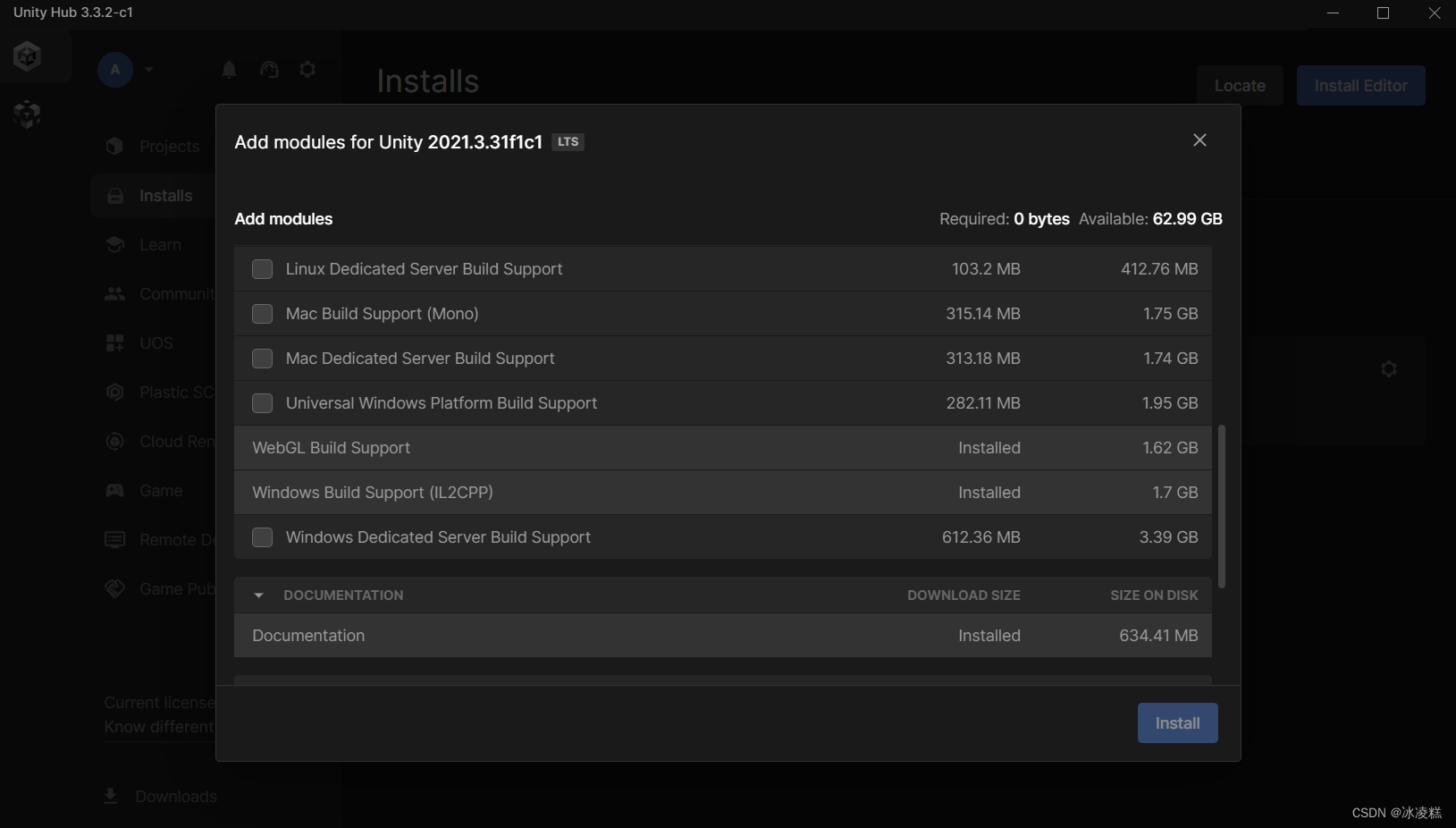
Task: Check Universal Windows Platform Build Support
Action: pos(262,403)
